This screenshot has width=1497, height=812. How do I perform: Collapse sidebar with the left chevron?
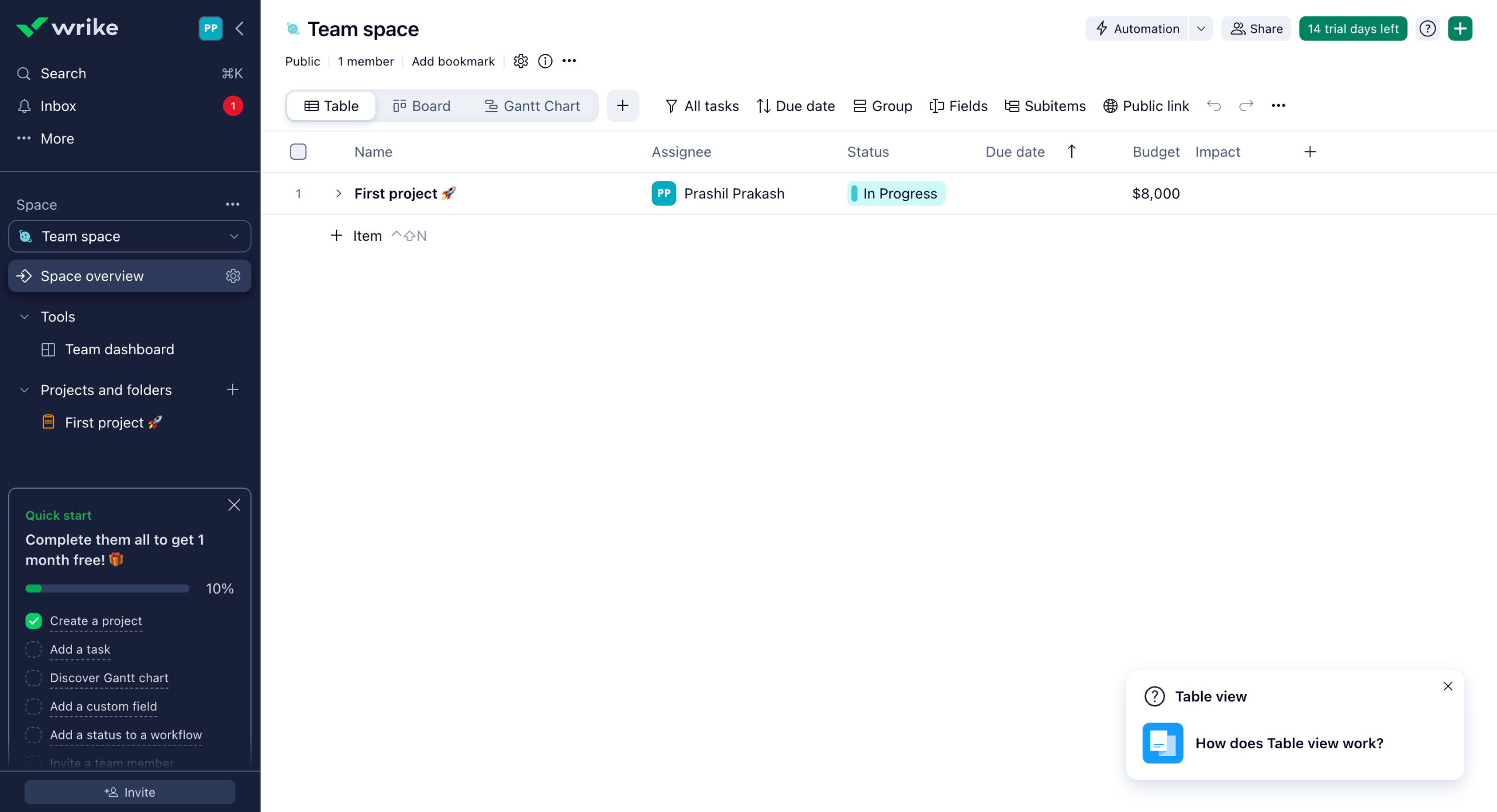[x=240, y=29]
